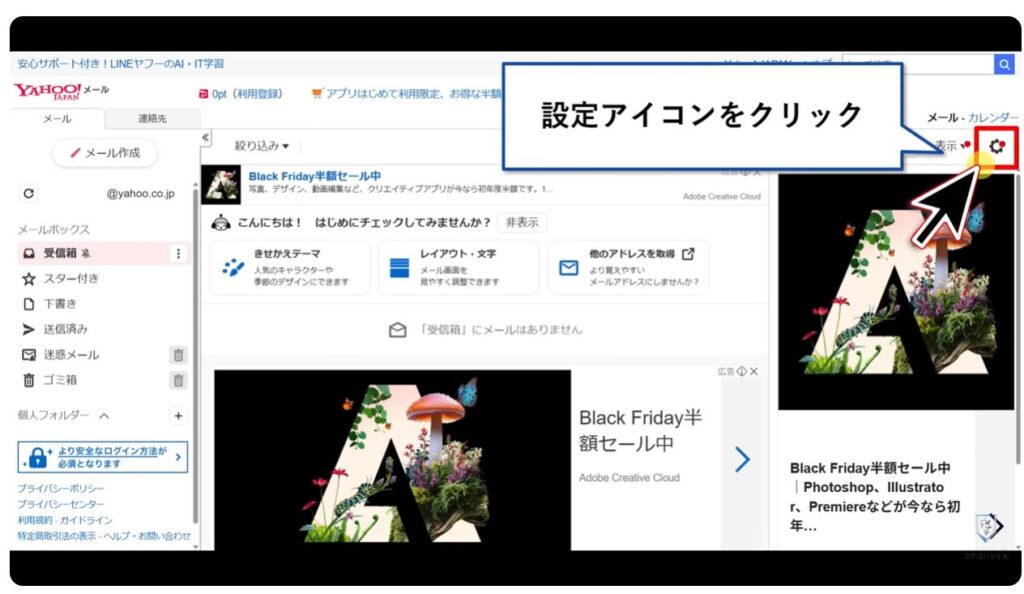Open the 絞り込み filter dropdown
The height and width of the screenshot is (594, 1024).
pyautogui.click(x=260, y=145)
